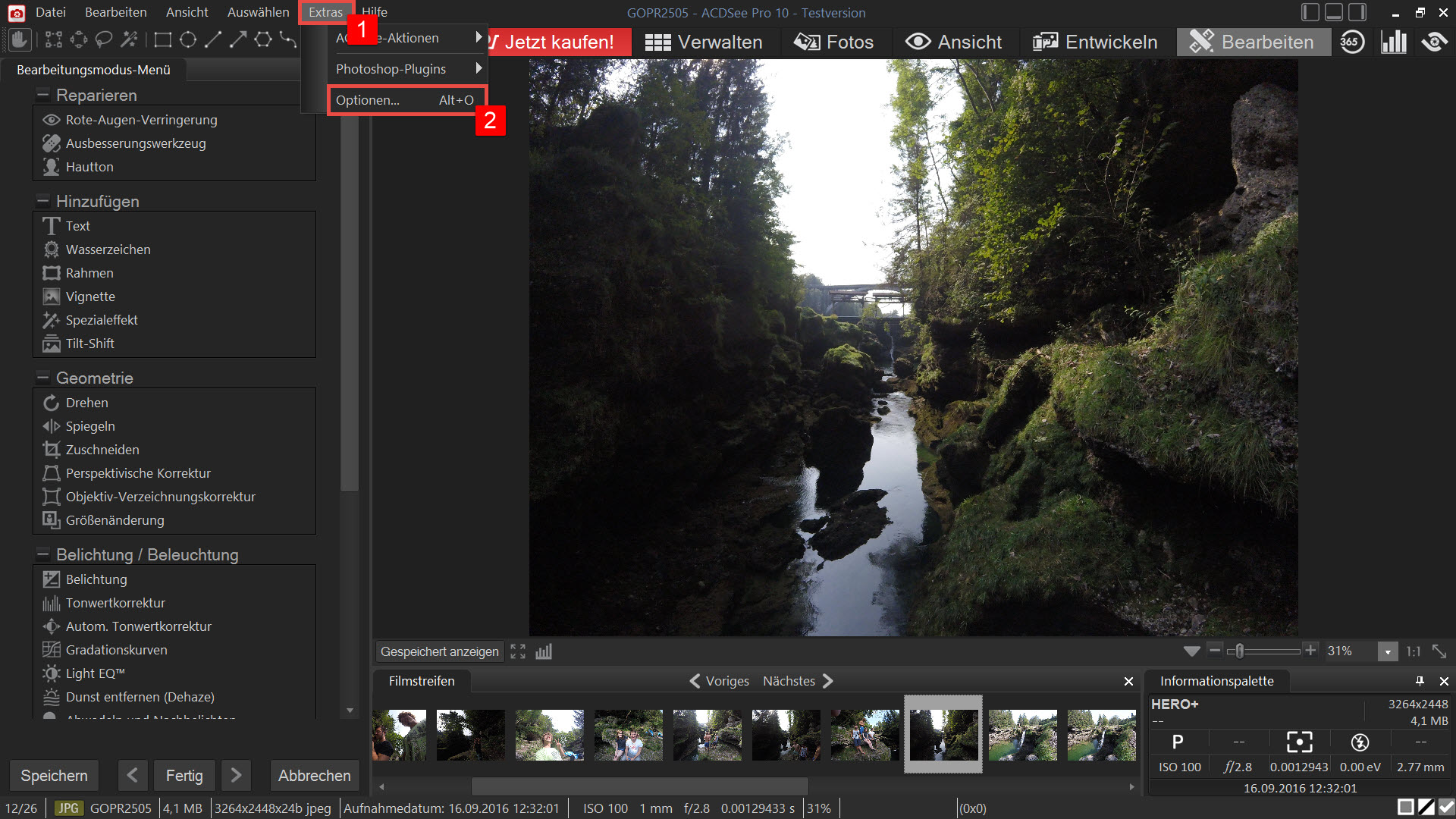Screen dimensions: 1456x819
Task: Pin the Informationspalette panel
Action: coord(1420,681)
